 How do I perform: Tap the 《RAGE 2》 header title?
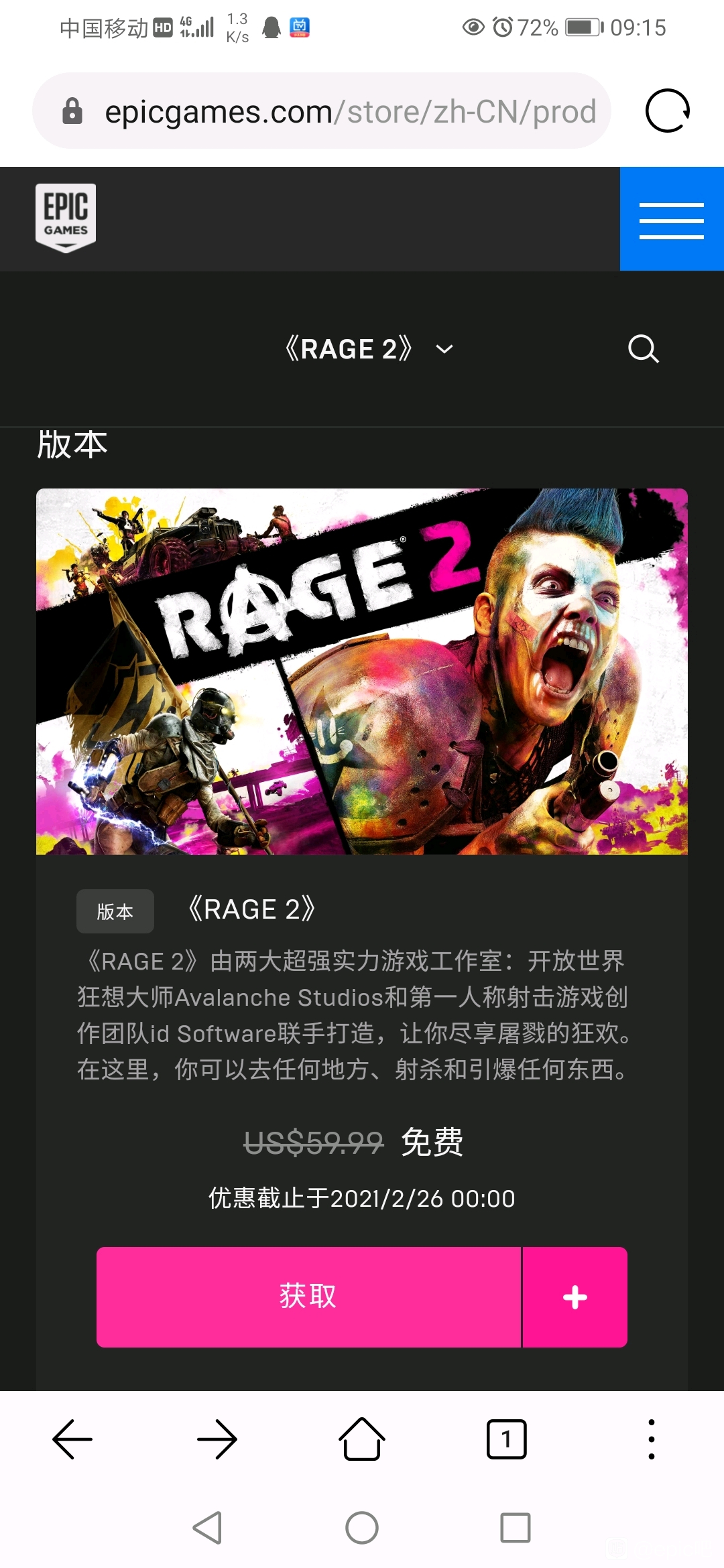click(349, 349)
